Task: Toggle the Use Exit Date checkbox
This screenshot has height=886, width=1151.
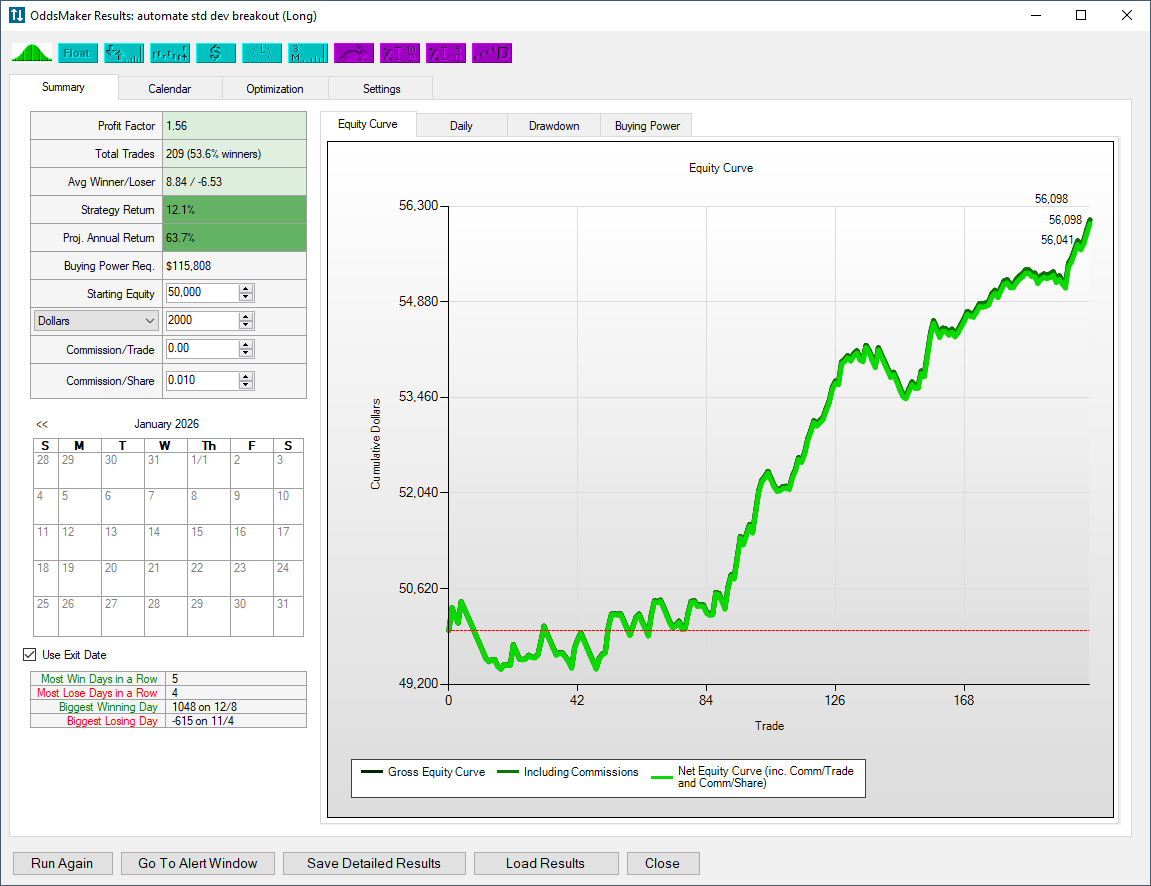Action: point(29,654)
